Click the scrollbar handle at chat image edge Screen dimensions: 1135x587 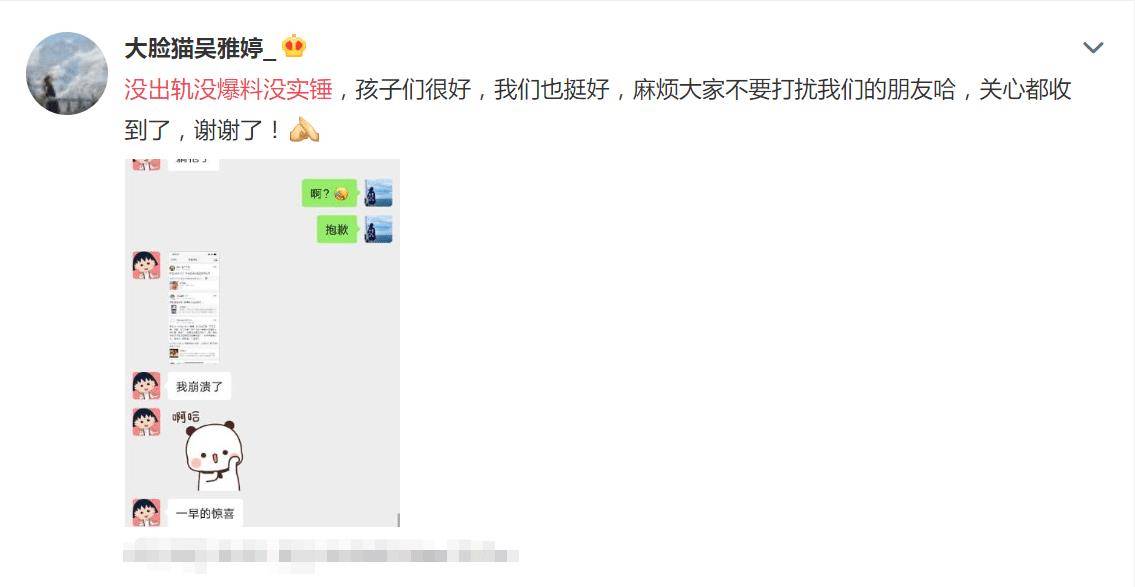[x=399, y=520]
